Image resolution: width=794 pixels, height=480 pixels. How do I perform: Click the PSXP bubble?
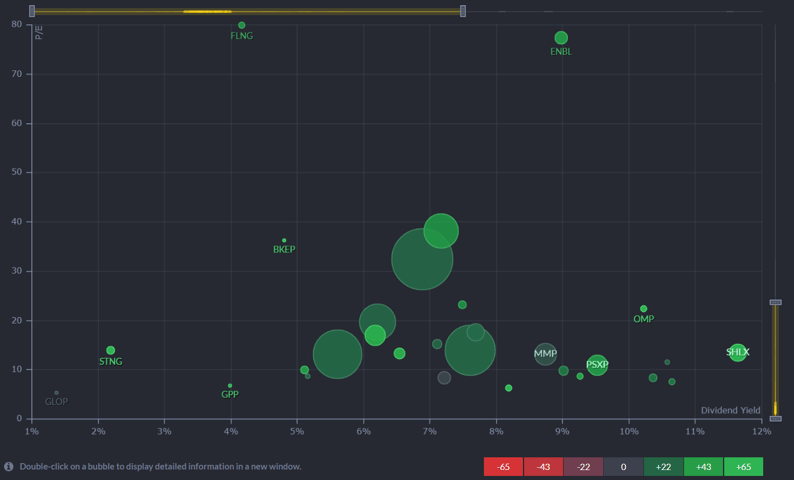click(597, 365)
